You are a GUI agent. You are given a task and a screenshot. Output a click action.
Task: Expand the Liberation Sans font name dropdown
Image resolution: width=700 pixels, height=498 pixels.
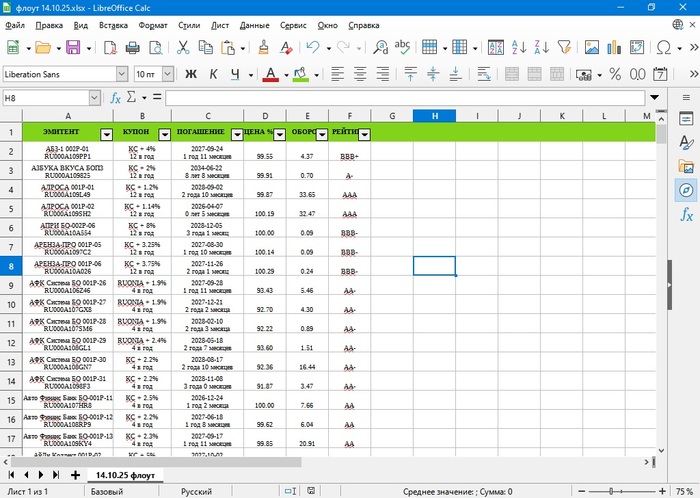coord(122,74)
